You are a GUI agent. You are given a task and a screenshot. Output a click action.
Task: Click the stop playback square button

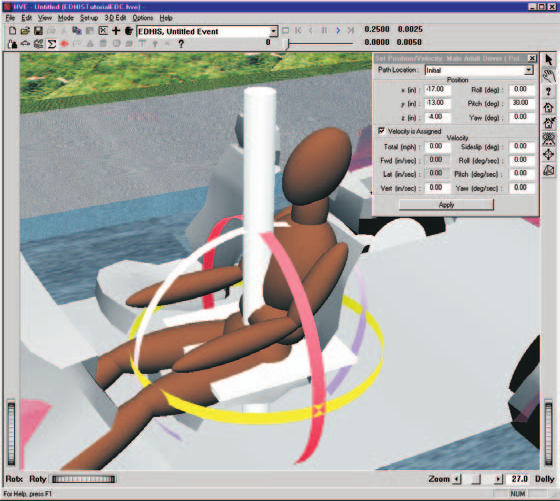[x=286, y=31]
